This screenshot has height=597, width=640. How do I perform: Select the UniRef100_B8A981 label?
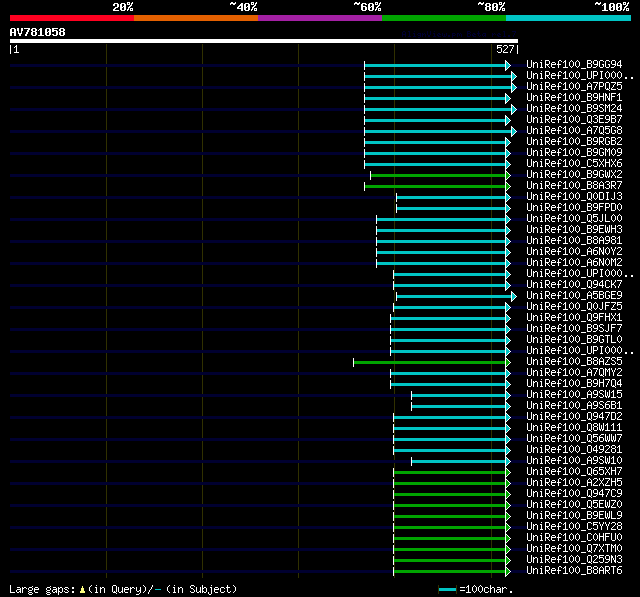point(574,241)
